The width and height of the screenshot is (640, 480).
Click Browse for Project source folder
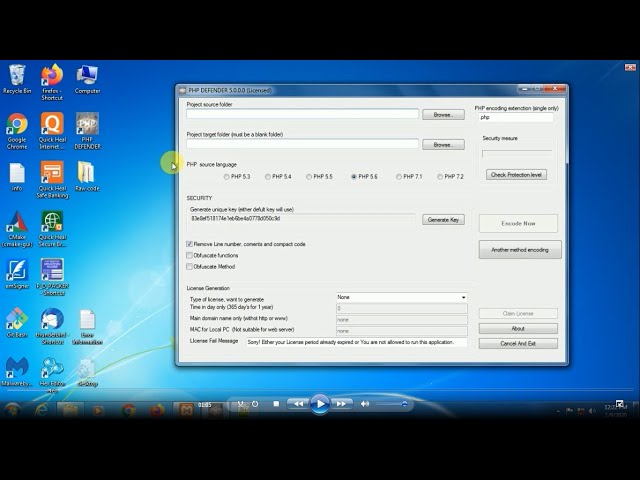pyautogui.click(x=443, y=115)
